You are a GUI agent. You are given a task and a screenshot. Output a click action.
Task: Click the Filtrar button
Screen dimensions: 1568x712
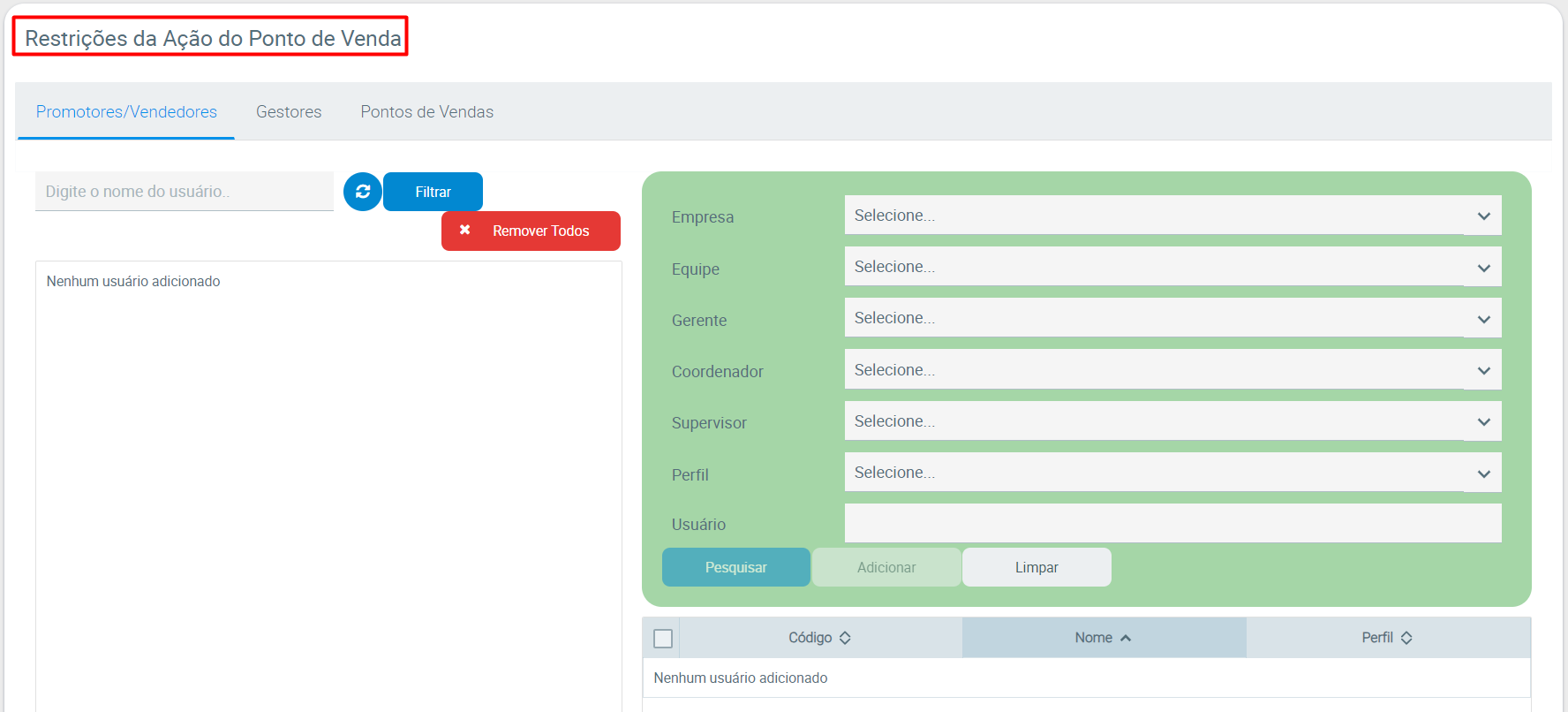click(x=433, y=192)
